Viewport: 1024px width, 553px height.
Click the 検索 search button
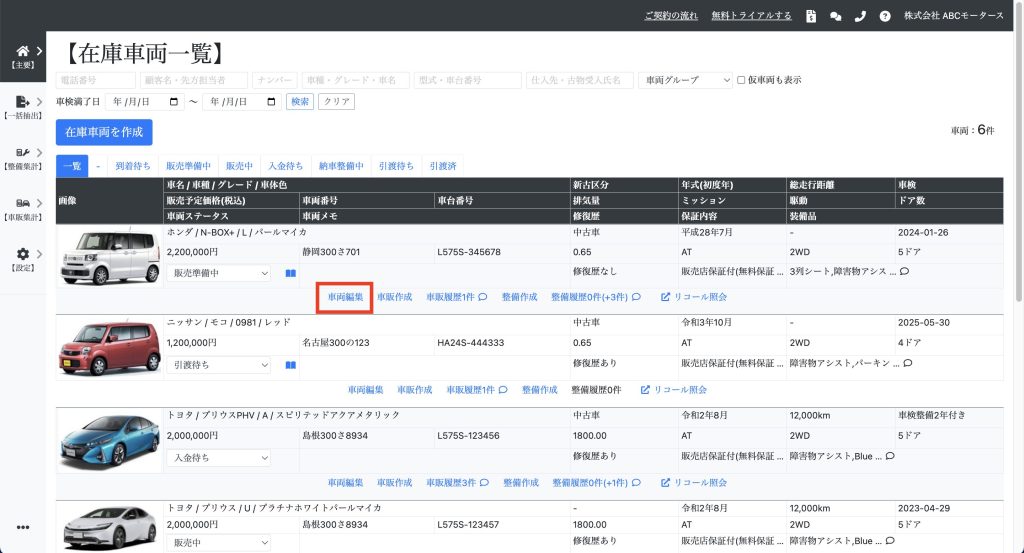(x=300, y=102)
